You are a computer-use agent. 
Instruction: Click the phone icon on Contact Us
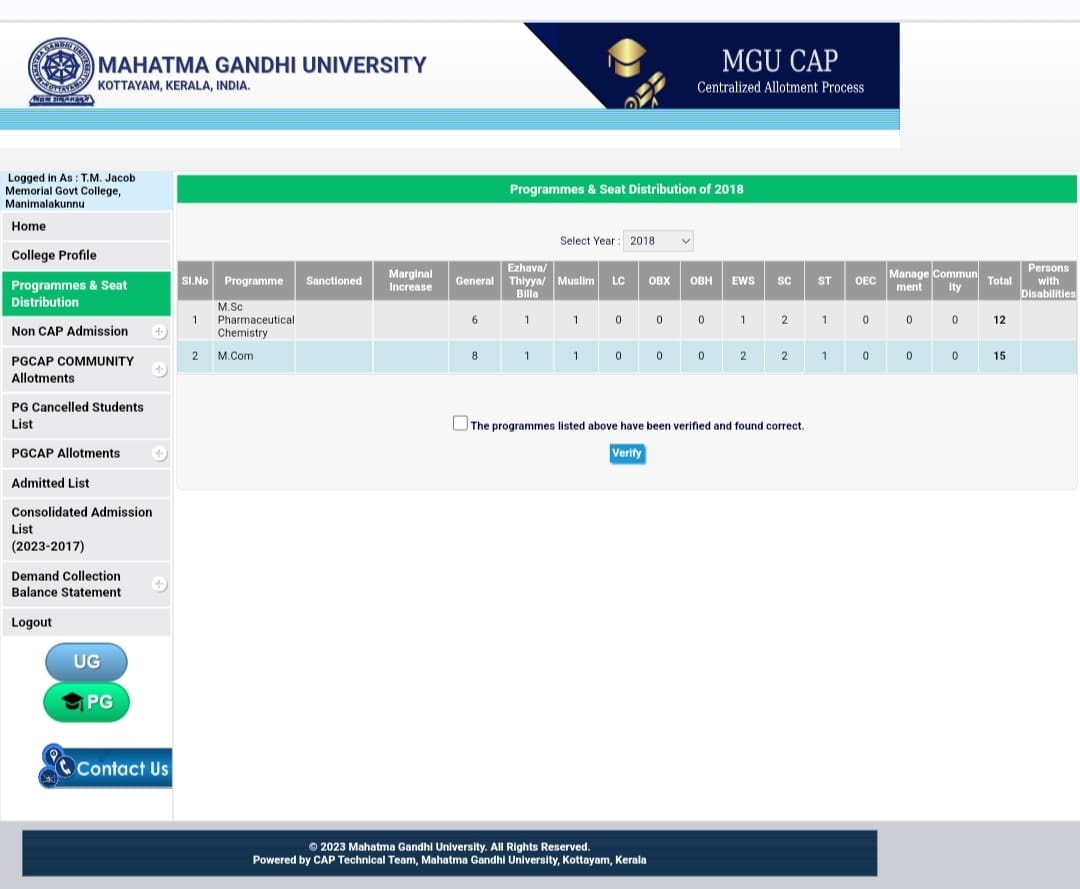[x=66, y=766]
